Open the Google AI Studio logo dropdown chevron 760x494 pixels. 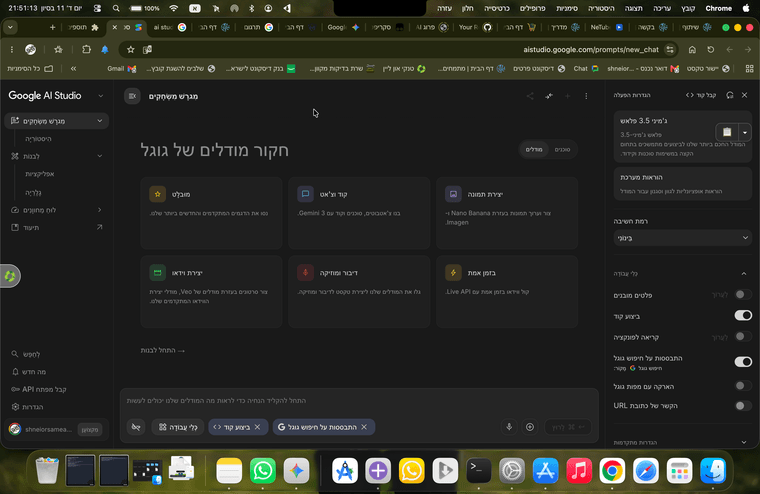[100, 96]
